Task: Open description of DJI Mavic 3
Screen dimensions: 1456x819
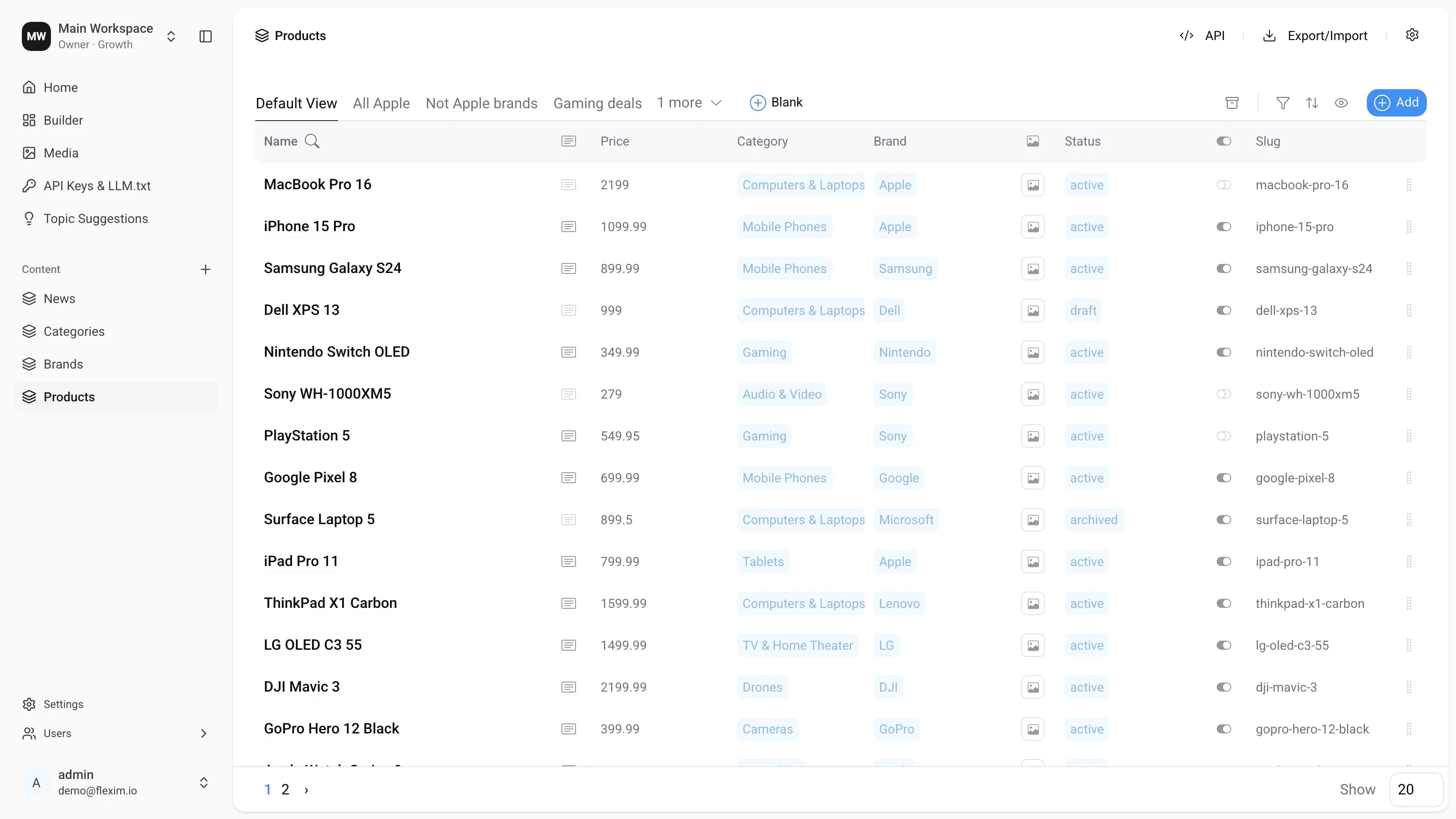Action: tap(569, 687)
